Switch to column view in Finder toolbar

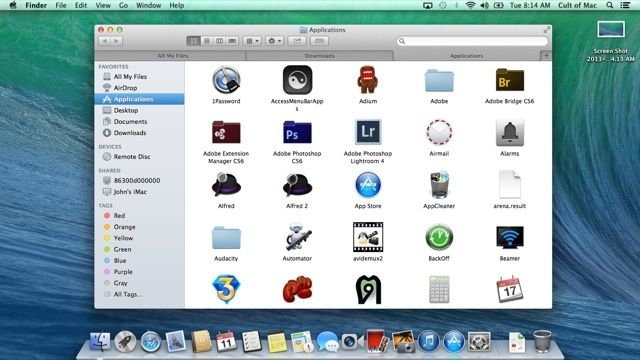pos(219,41)
